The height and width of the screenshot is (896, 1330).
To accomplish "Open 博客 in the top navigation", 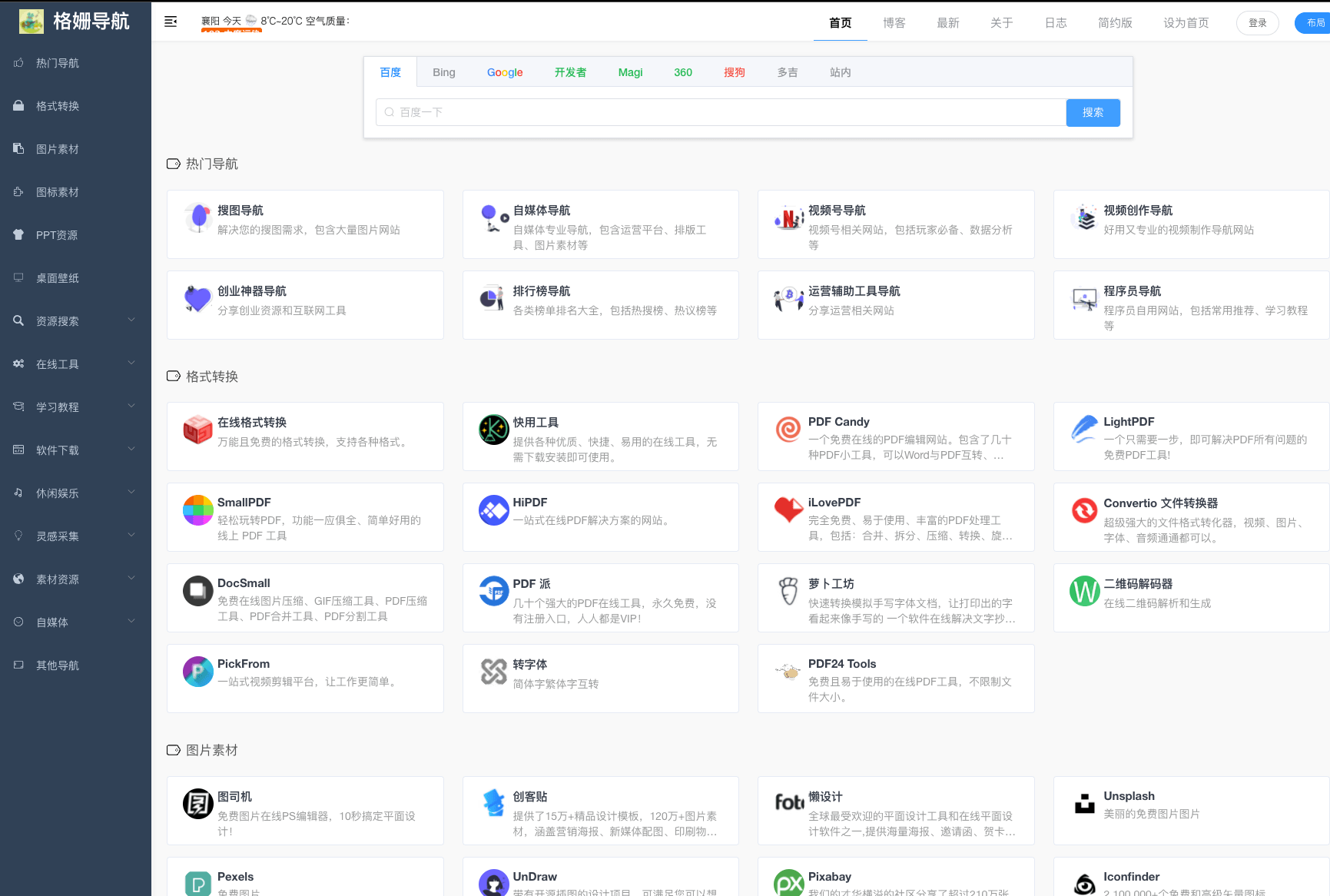I will (x=894, y=23).
